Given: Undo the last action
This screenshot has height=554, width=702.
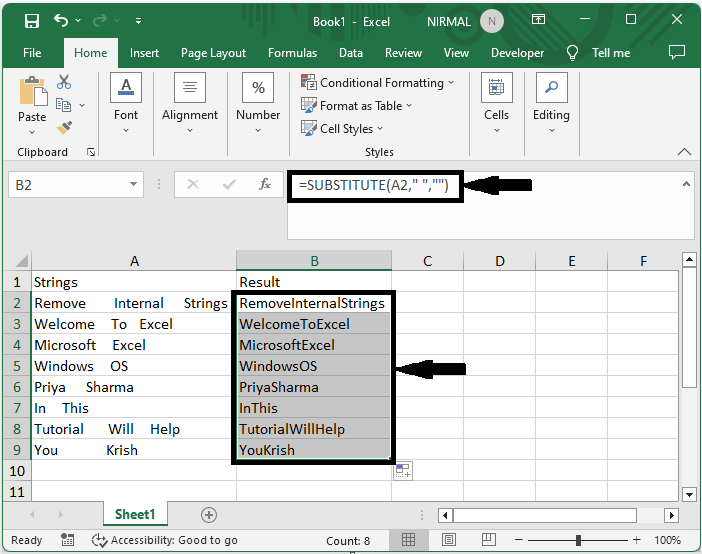Looking at the screenshot, I should click(x=61, y=20).
